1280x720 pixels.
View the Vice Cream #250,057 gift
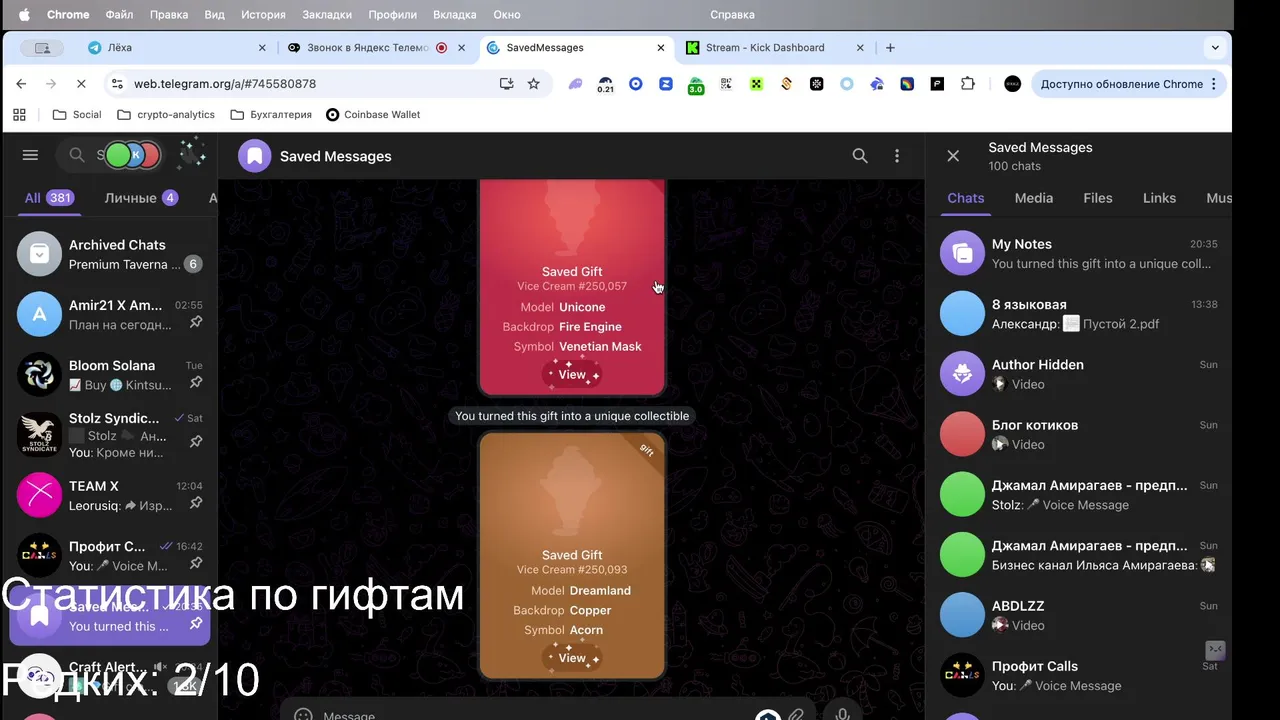[572, 375]
